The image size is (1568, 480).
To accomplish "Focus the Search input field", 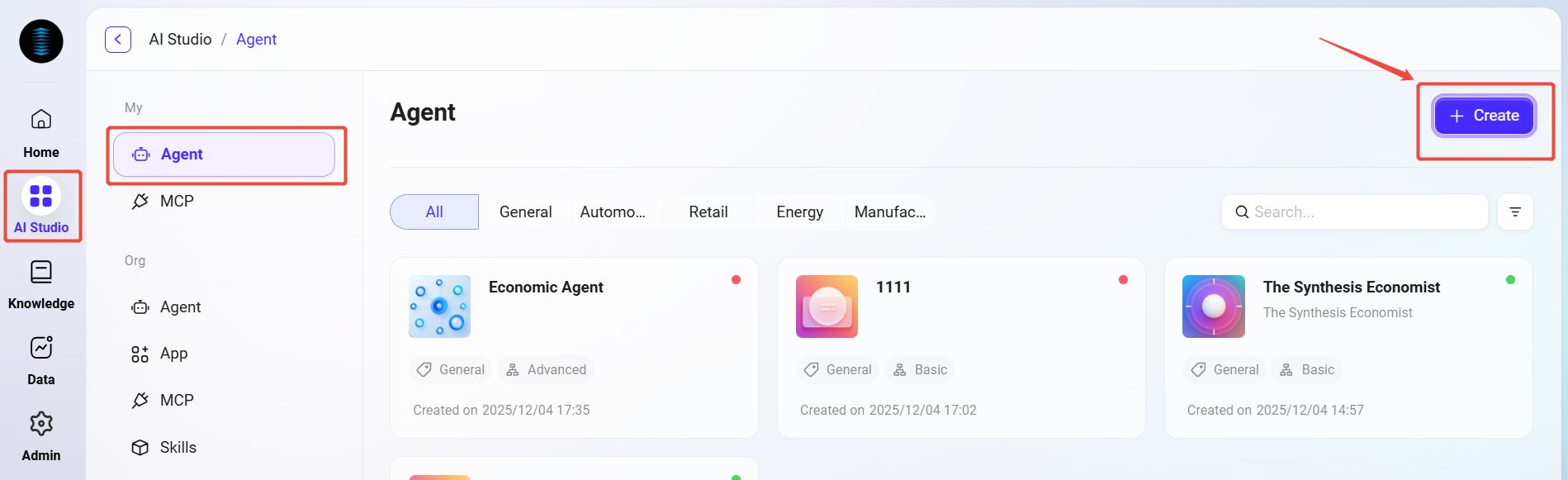I will click(1362, 212).
